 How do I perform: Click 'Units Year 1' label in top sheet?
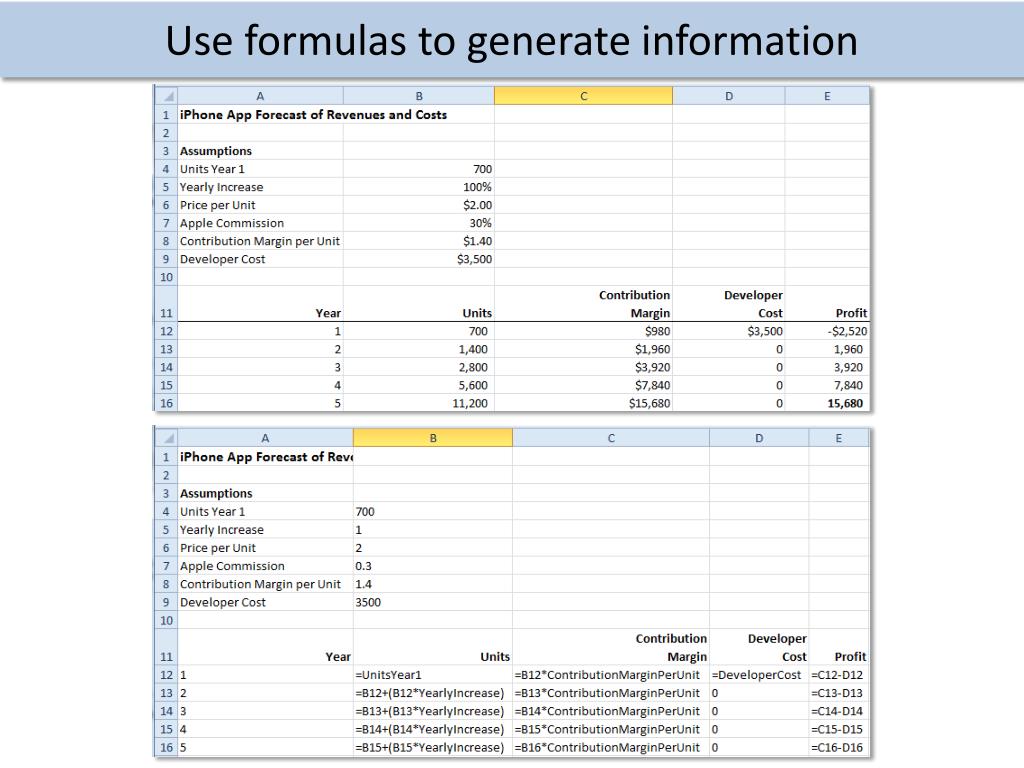pyautogui.click(x=212, y=169)
